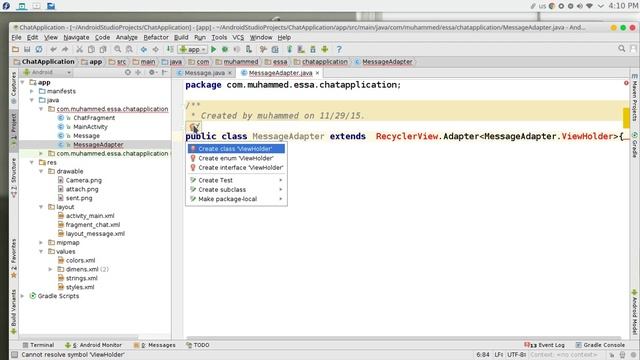
Task: Click the intention light bulb icon in editor
Action: (193, 127)
